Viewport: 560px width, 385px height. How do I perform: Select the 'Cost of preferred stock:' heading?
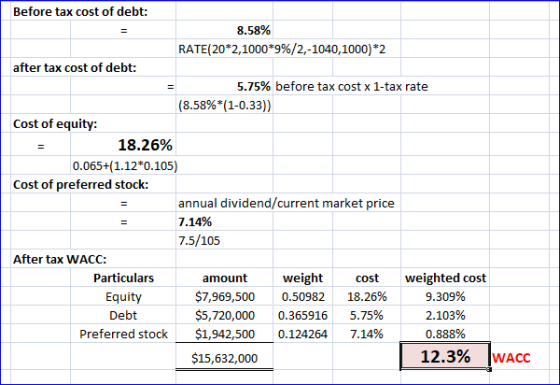[x=81, y=185]
